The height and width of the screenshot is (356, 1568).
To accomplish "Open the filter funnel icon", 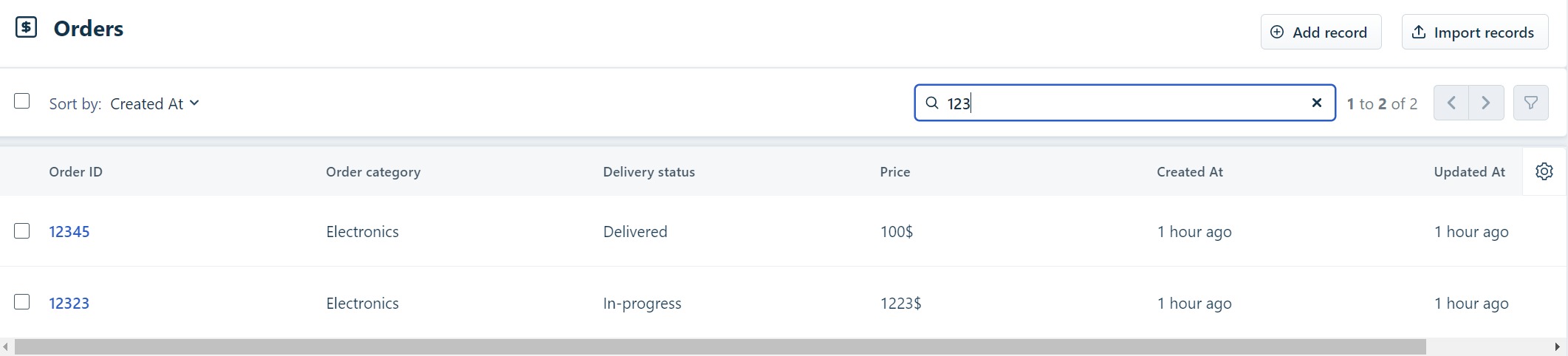I will click(x=1530, y=103).
